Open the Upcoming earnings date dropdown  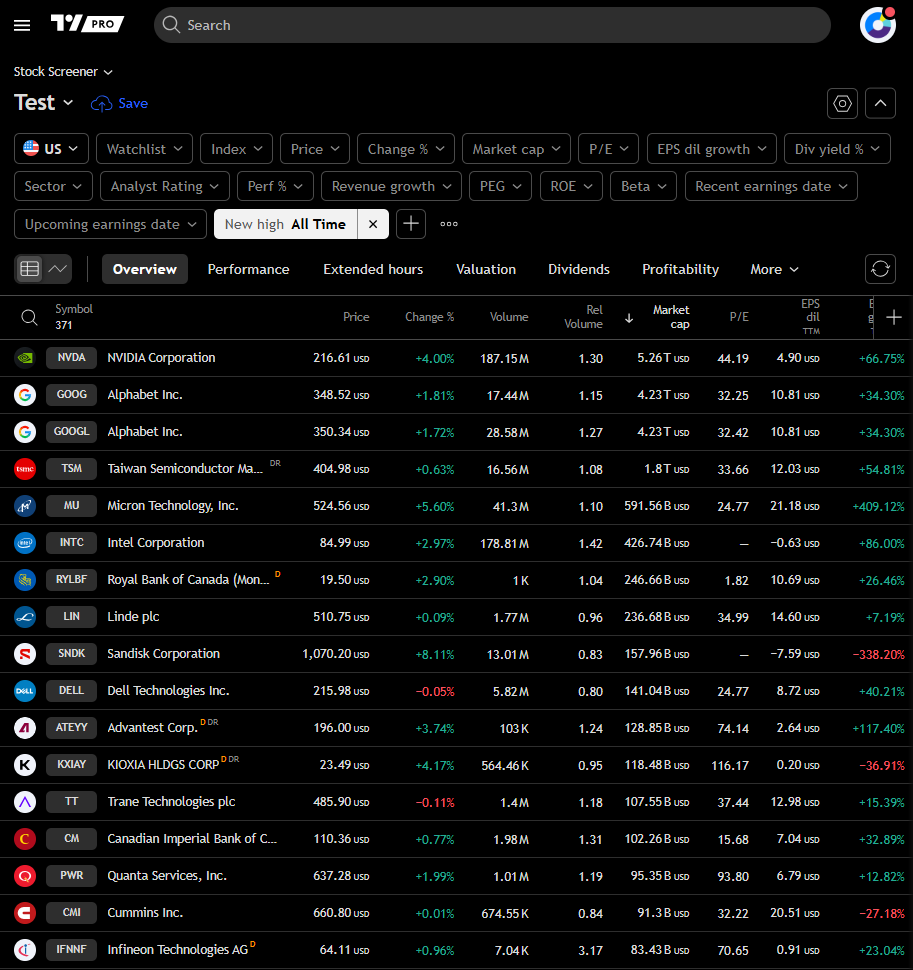(x=110, y=224)
